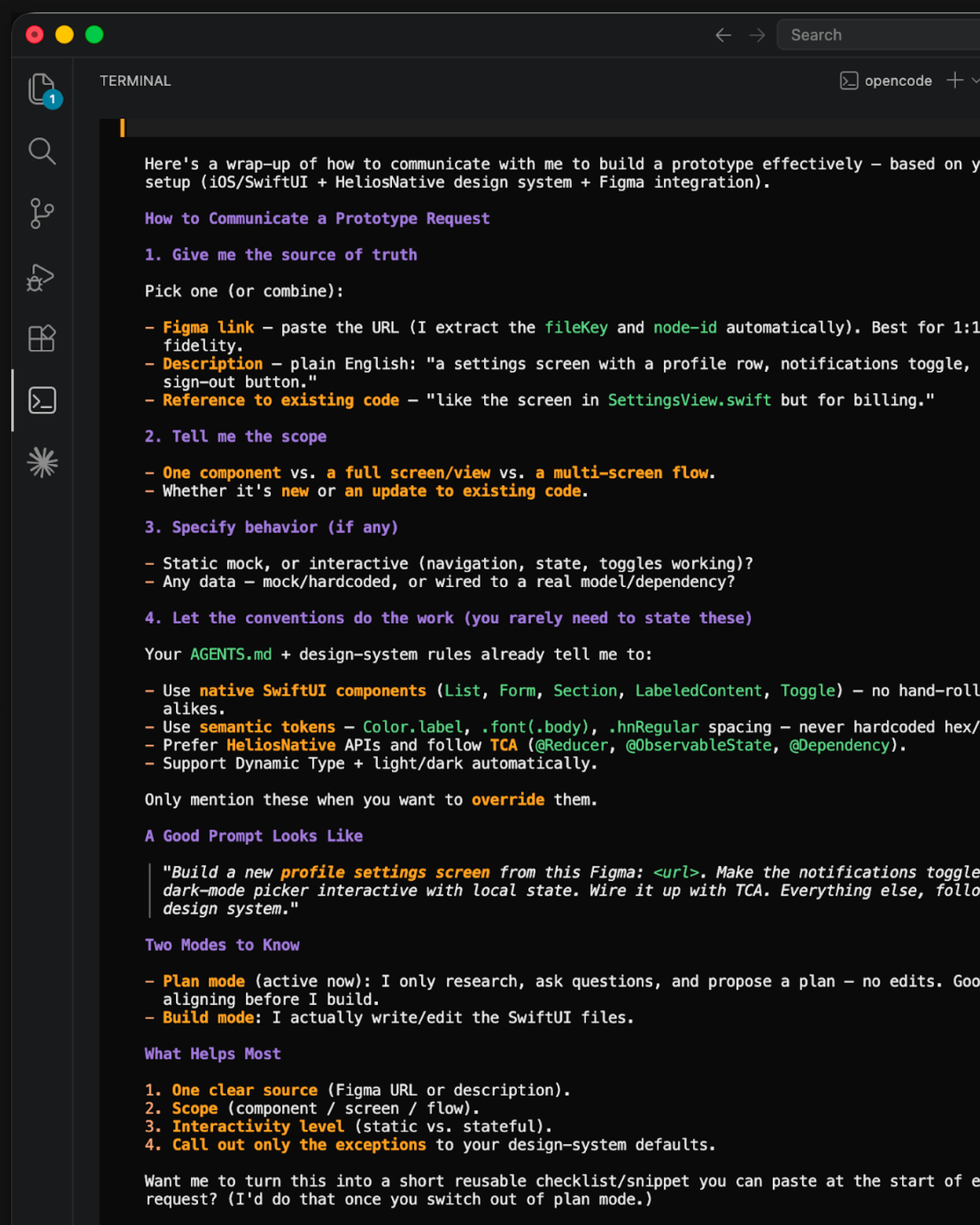
Task: Open the new-terminal dropdown chevron beside plus
Action: pos(975,80)
